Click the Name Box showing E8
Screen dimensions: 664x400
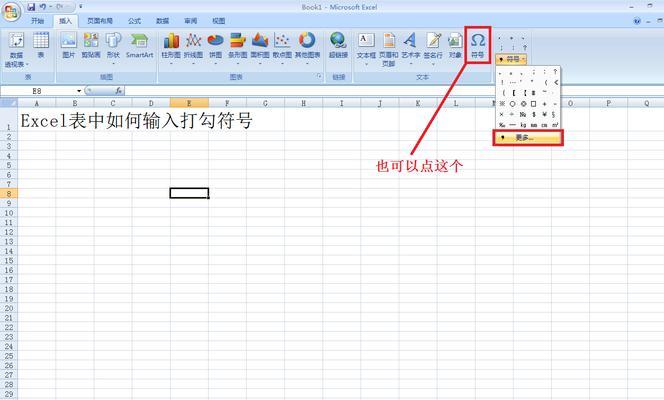coord(38,91)
